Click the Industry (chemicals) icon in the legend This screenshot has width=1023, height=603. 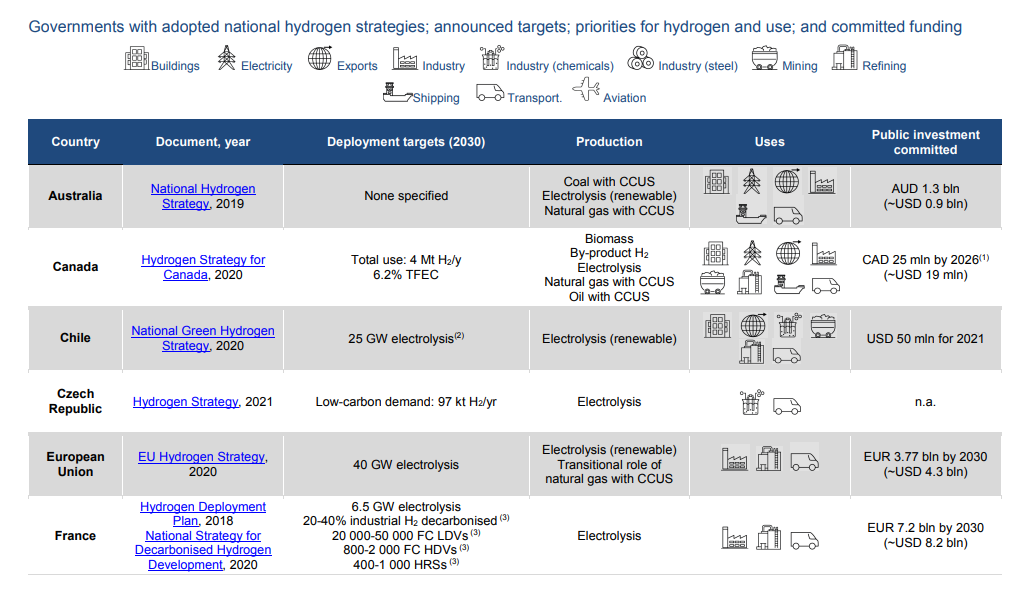(492, 57)
